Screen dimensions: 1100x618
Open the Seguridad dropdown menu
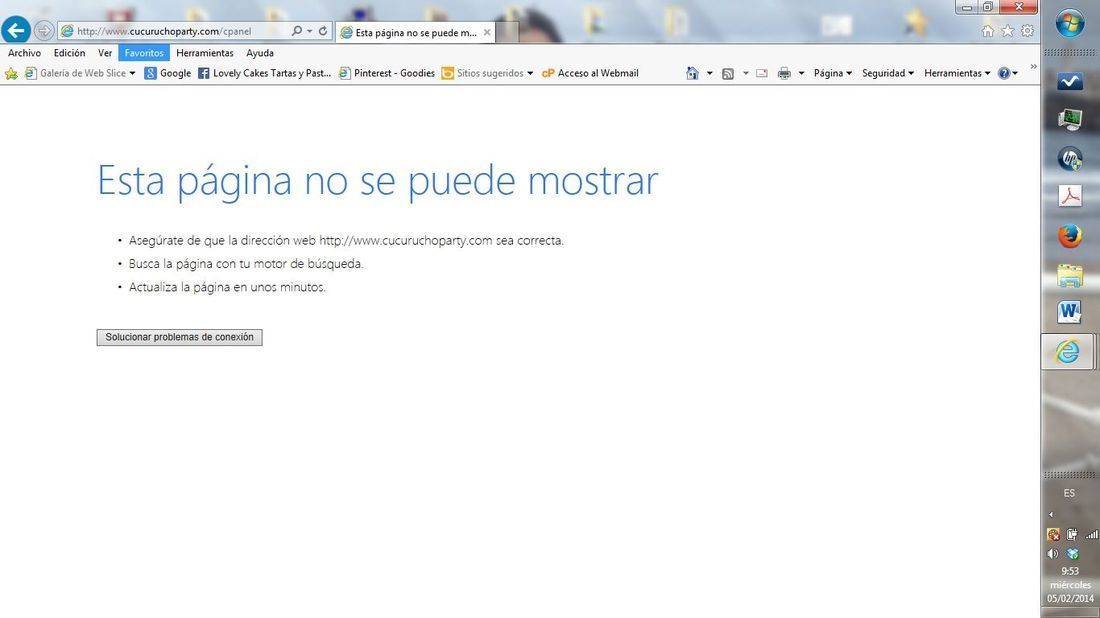click(x=887, y=73)
